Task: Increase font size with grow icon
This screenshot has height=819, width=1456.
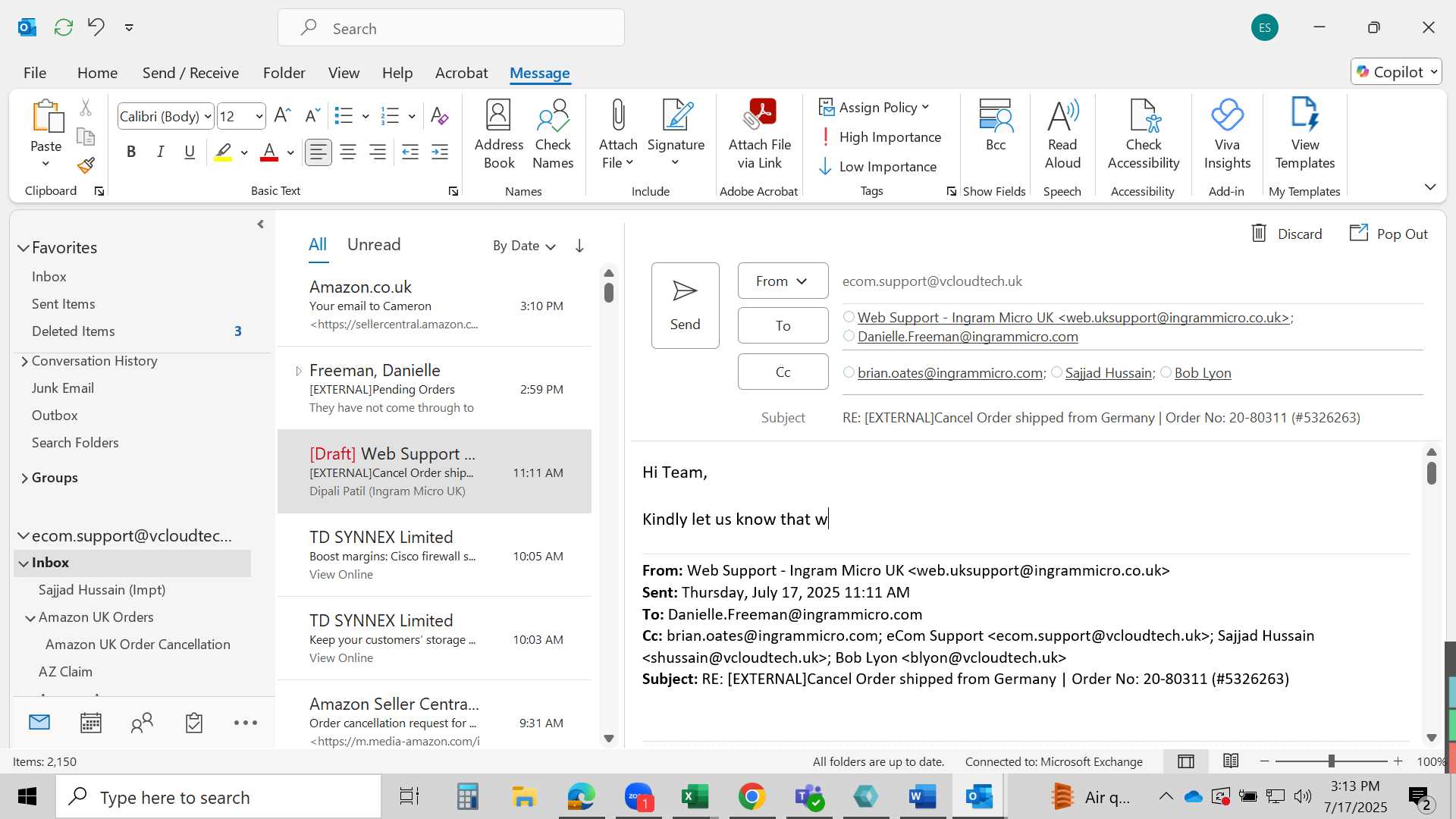Action: (282, 115)
